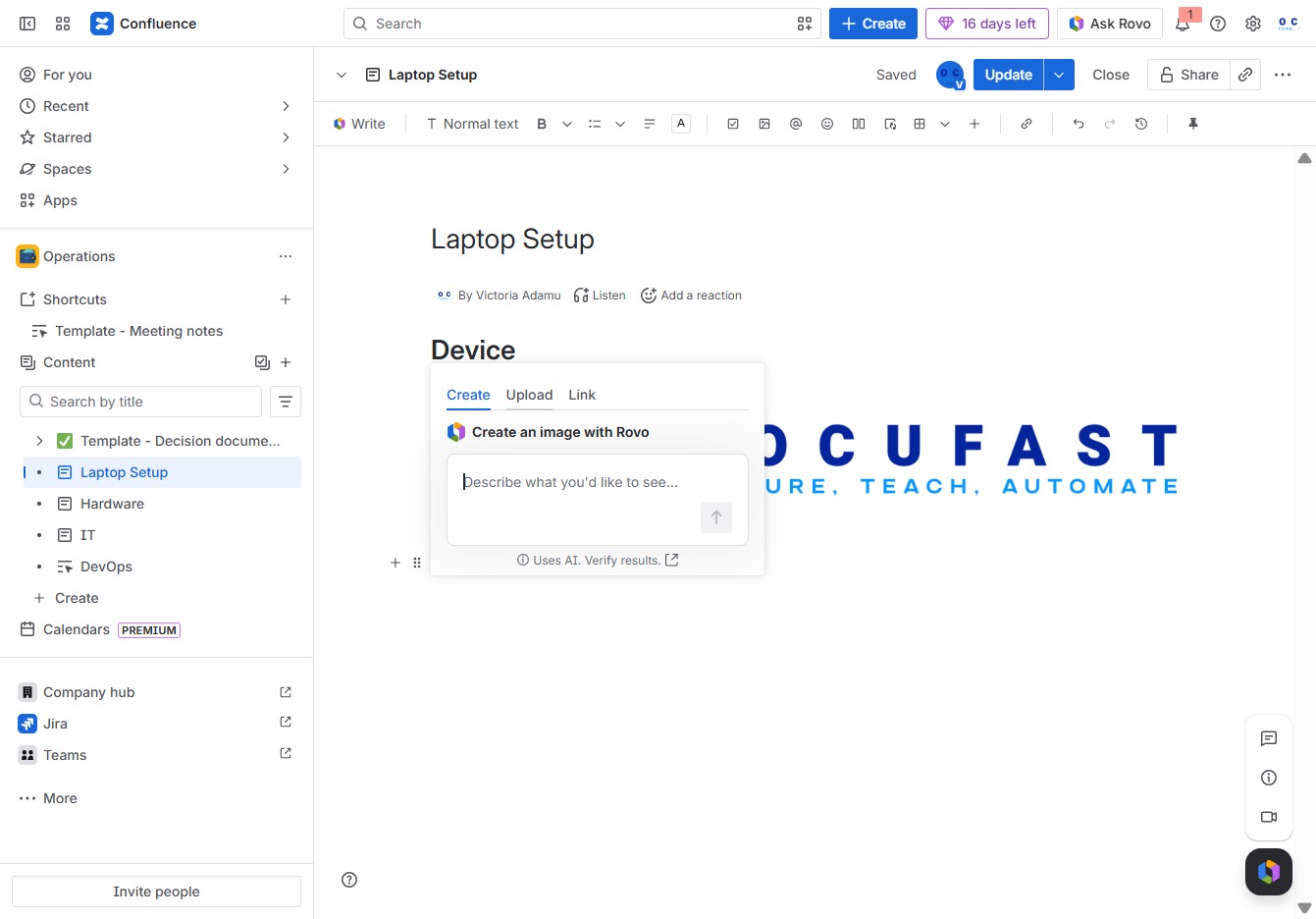Viewport: 1316px width, 919px height.
Task: Filter the content tree
Action: click(286, 402)
